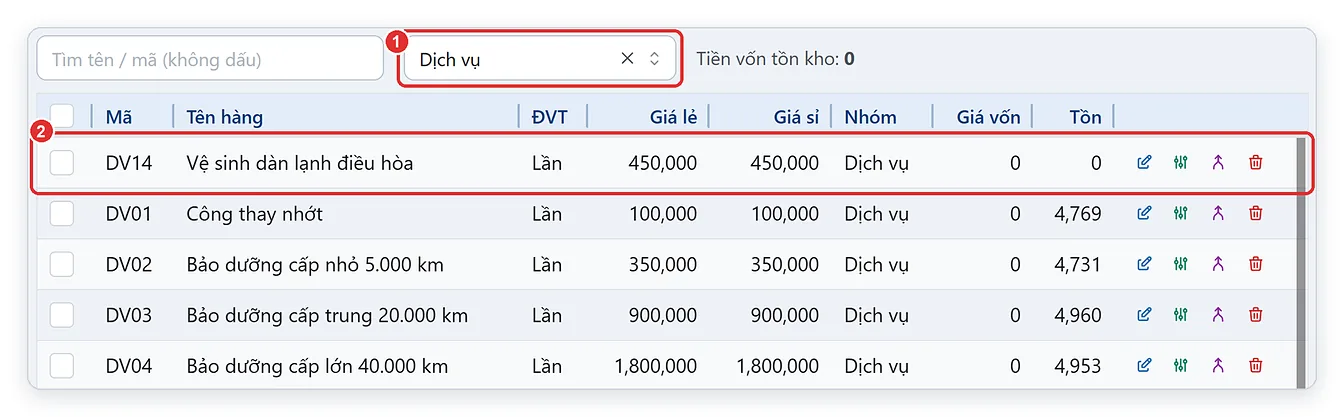Click the purple merge icon for DV02

pyautogui.click(x=1218, y=264)
